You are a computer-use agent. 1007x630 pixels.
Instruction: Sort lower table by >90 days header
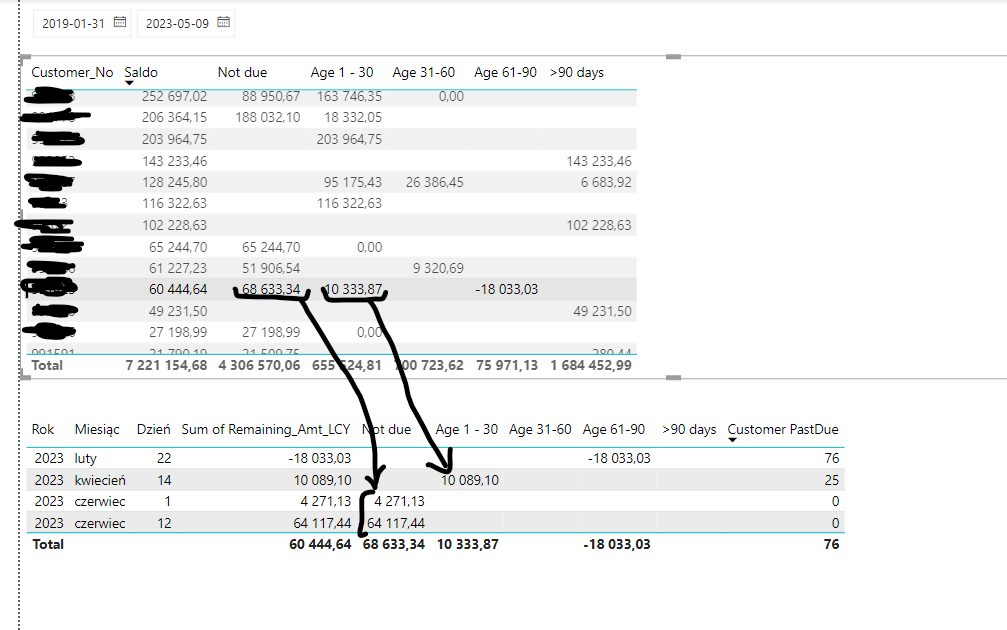tap(689, 429)
